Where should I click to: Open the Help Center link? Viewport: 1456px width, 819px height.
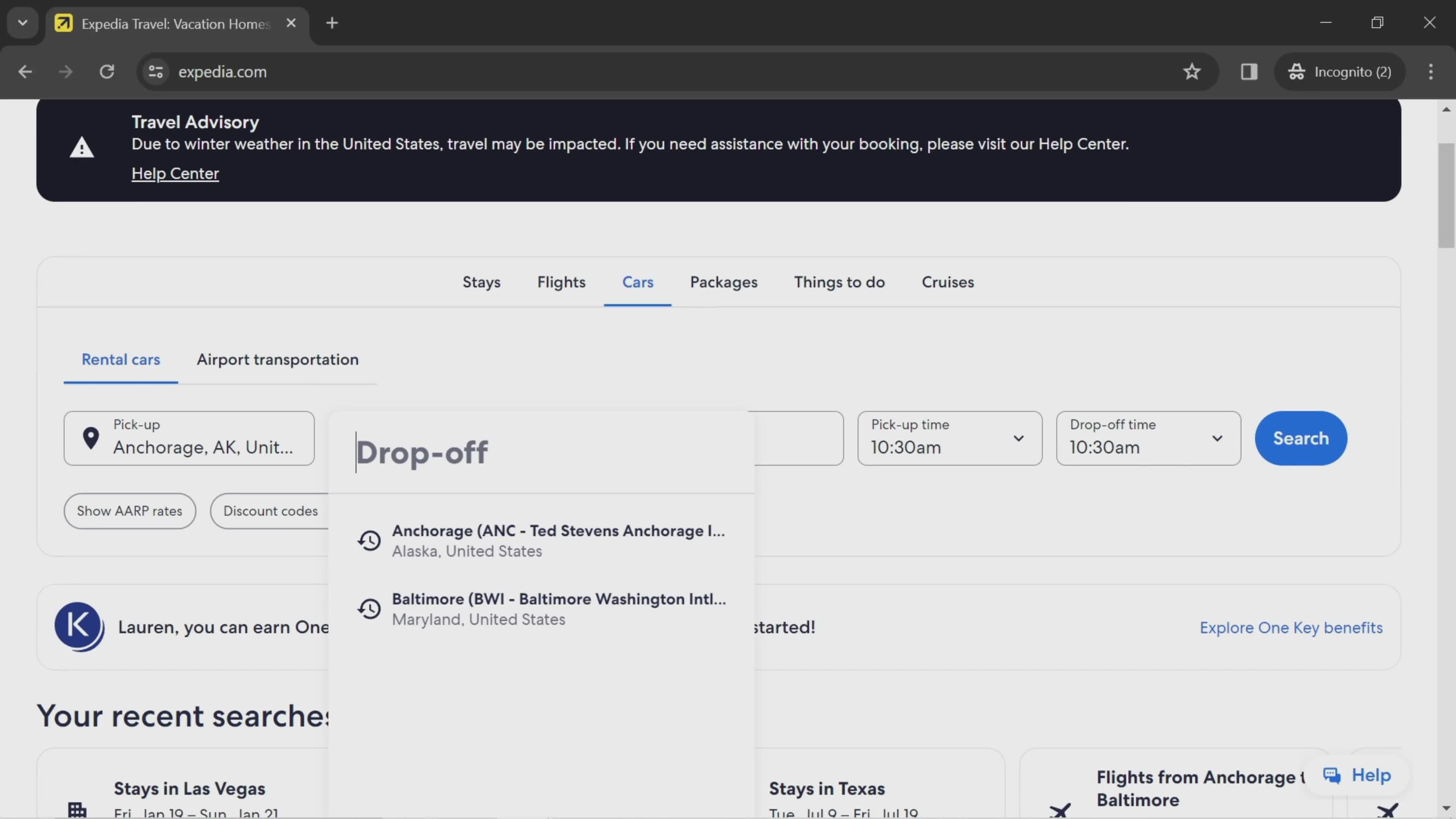click(175, 174)
